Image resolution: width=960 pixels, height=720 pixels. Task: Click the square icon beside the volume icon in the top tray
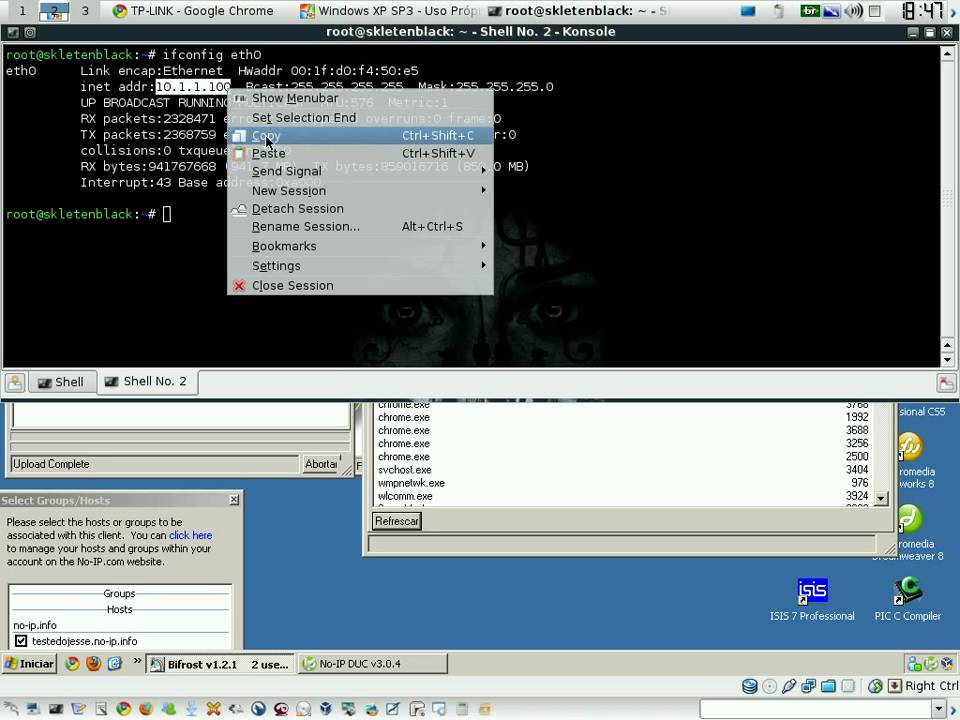pos(875,10)
